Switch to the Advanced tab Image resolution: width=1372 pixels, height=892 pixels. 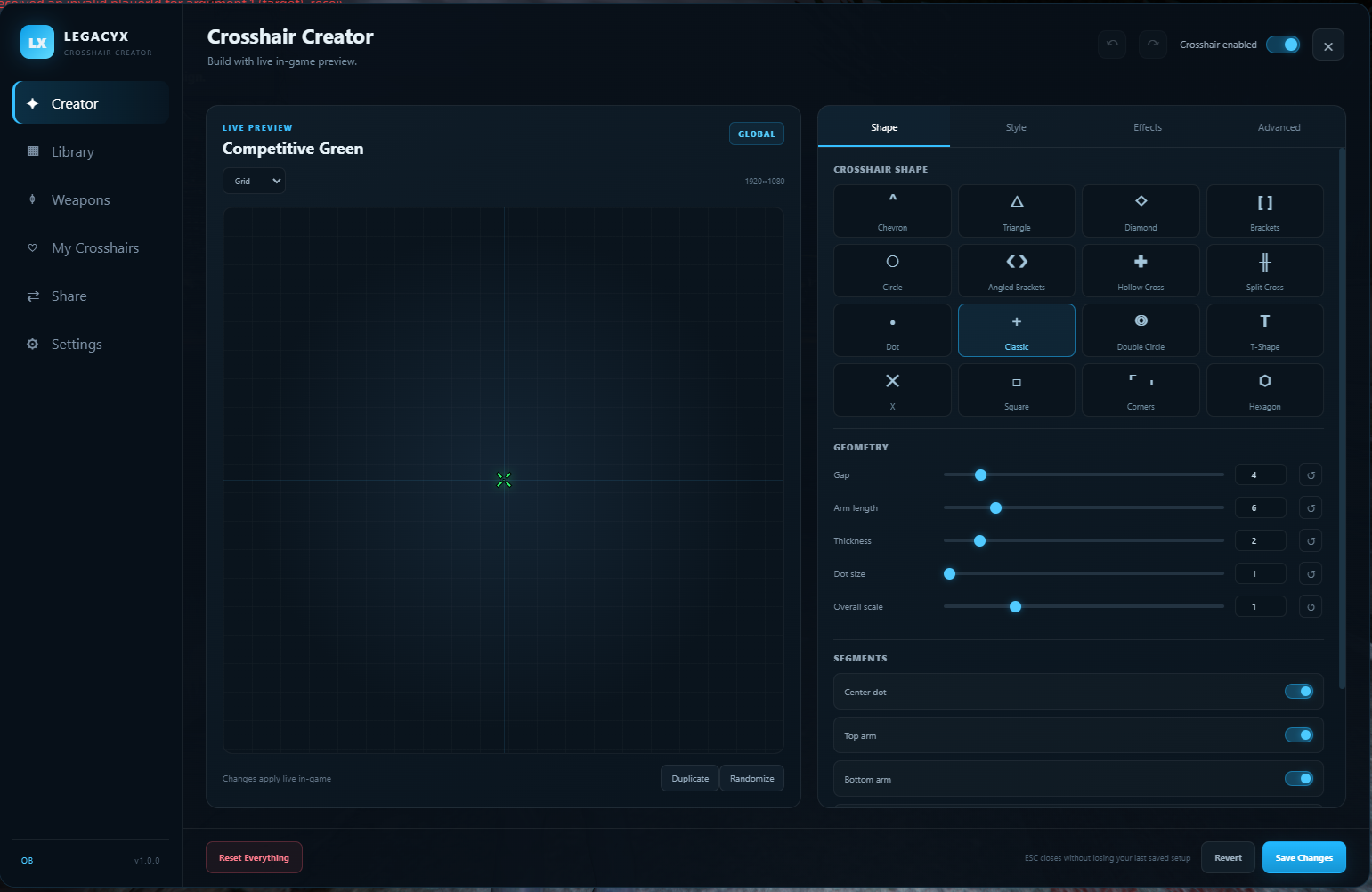pos(1279,127)
